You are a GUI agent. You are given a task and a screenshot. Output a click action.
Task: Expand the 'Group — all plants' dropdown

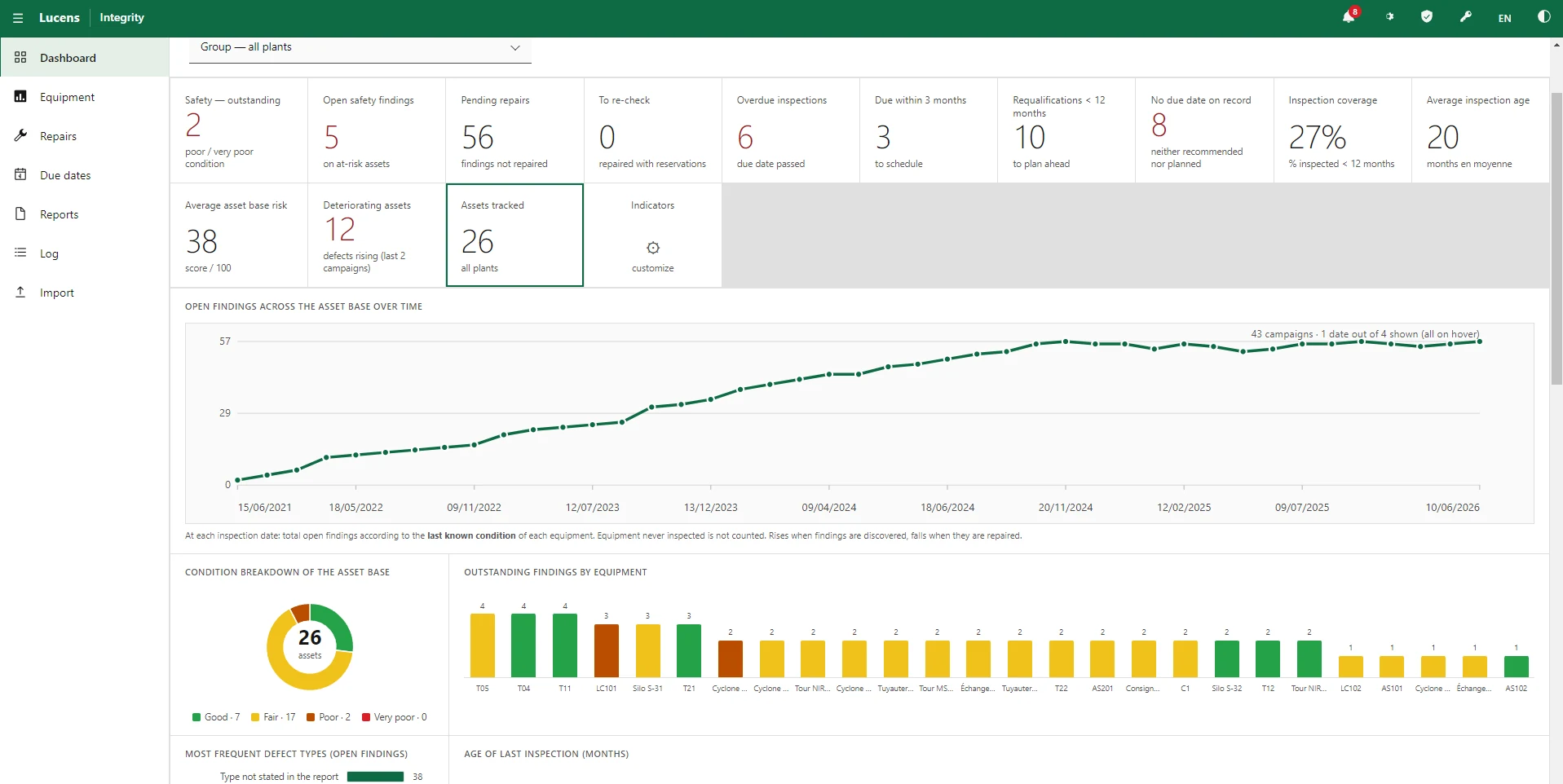coord(360,48)
